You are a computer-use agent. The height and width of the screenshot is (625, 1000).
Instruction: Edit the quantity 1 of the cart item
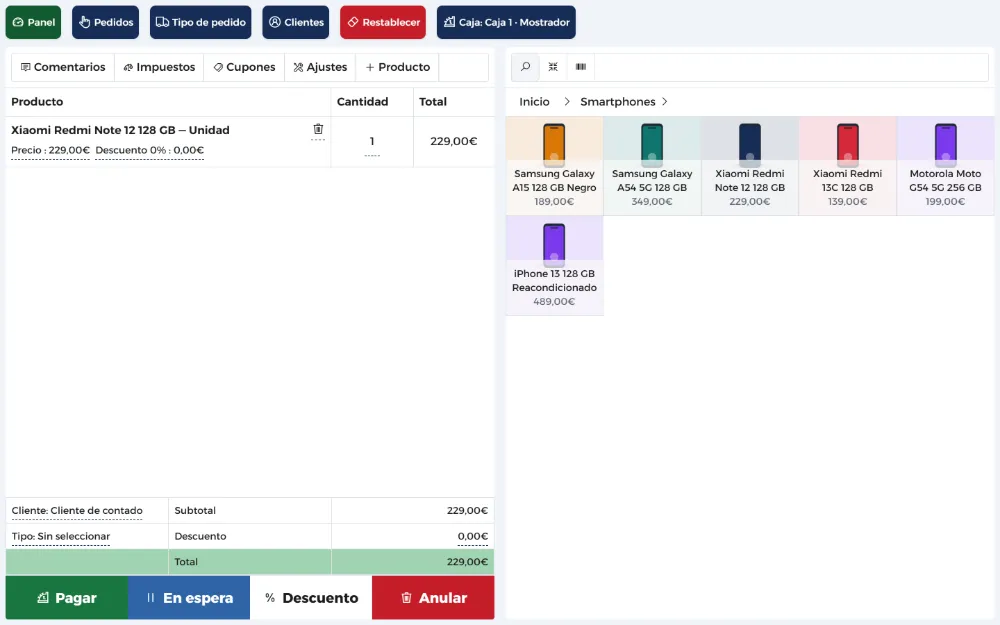pos(372,142)
